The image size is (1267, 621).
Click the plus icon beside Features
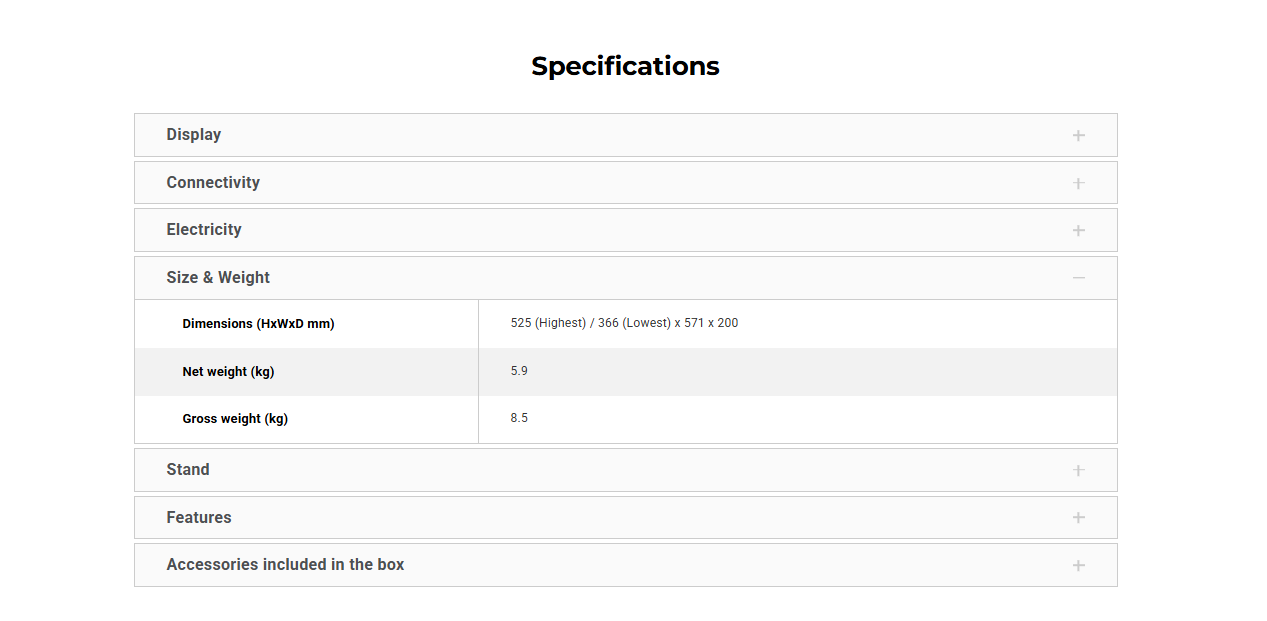[x=1078, y=518]
